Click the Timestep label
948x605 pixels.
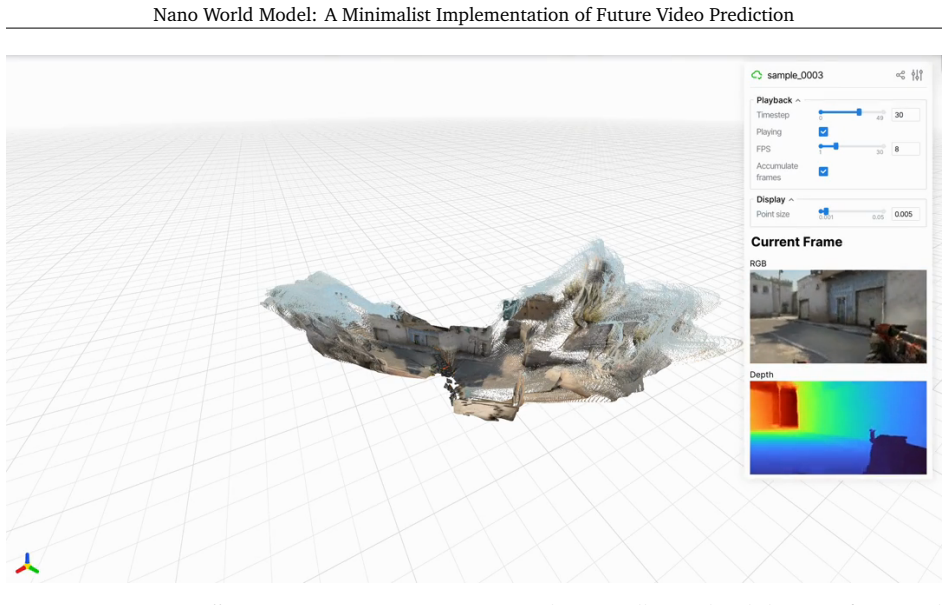(x=773, y=115)
